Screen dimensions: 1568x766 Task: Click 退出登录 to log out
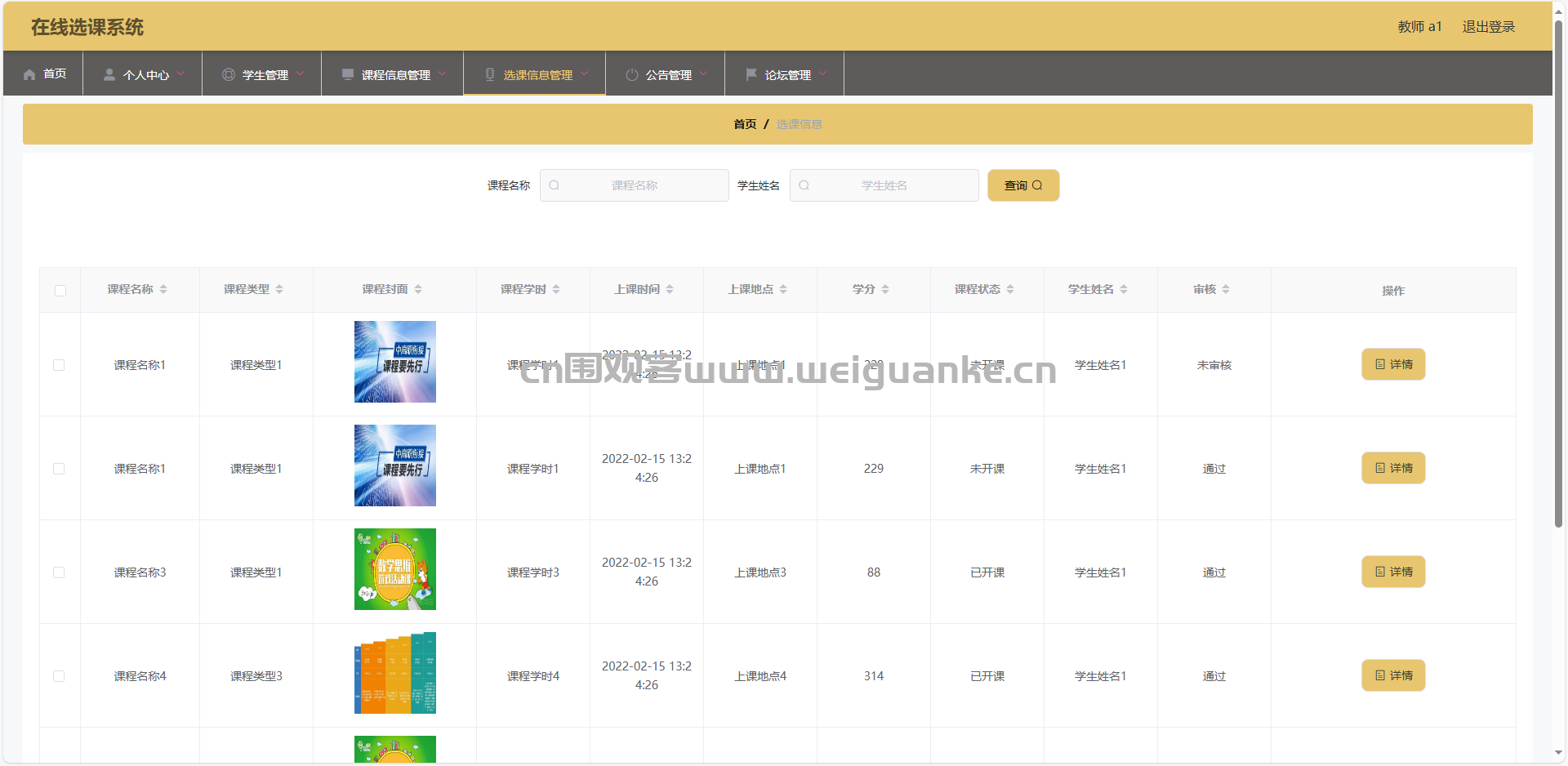tap(1488, 27)
